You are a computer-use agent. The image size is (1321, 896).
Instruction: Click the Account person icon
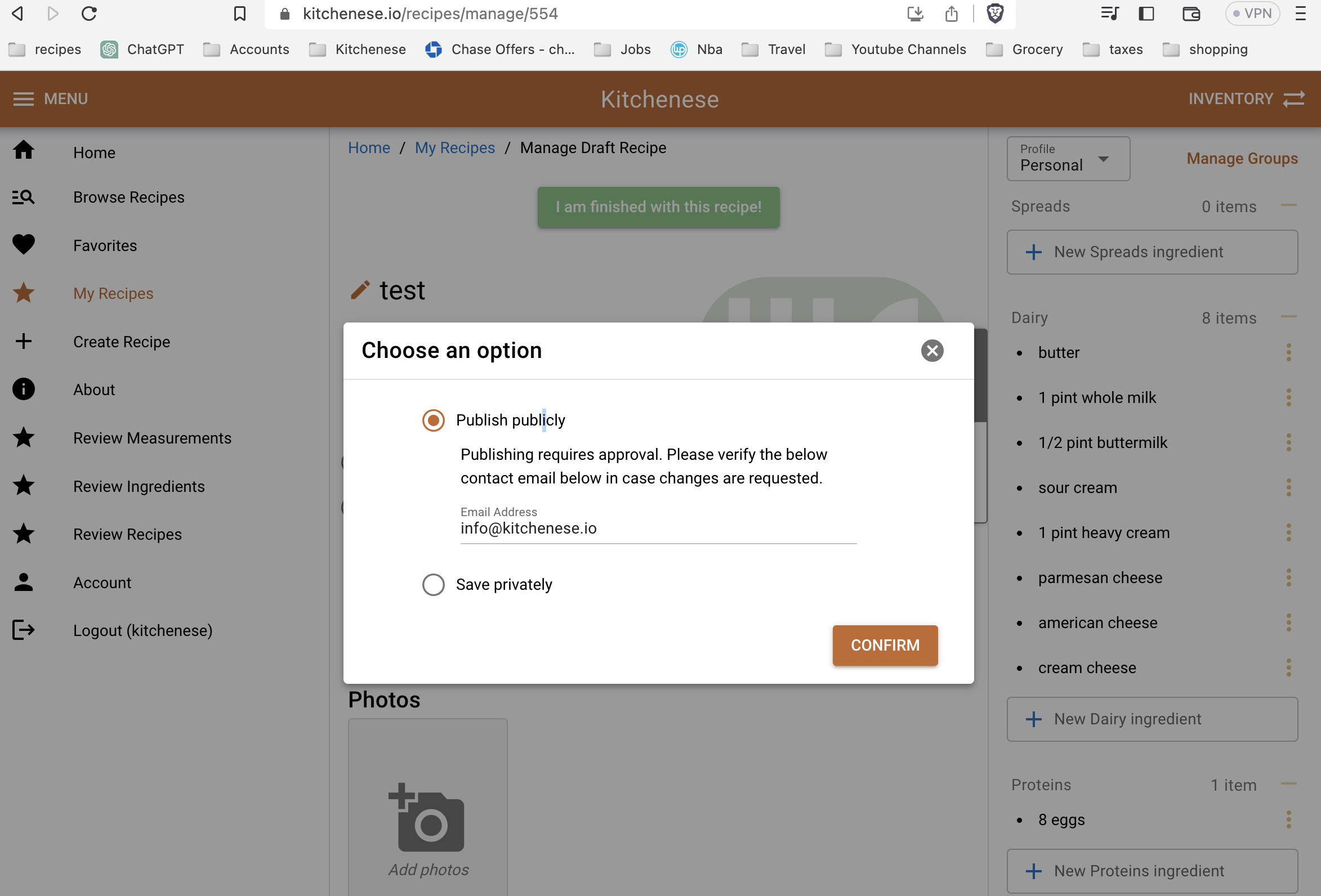click(24, 582)
